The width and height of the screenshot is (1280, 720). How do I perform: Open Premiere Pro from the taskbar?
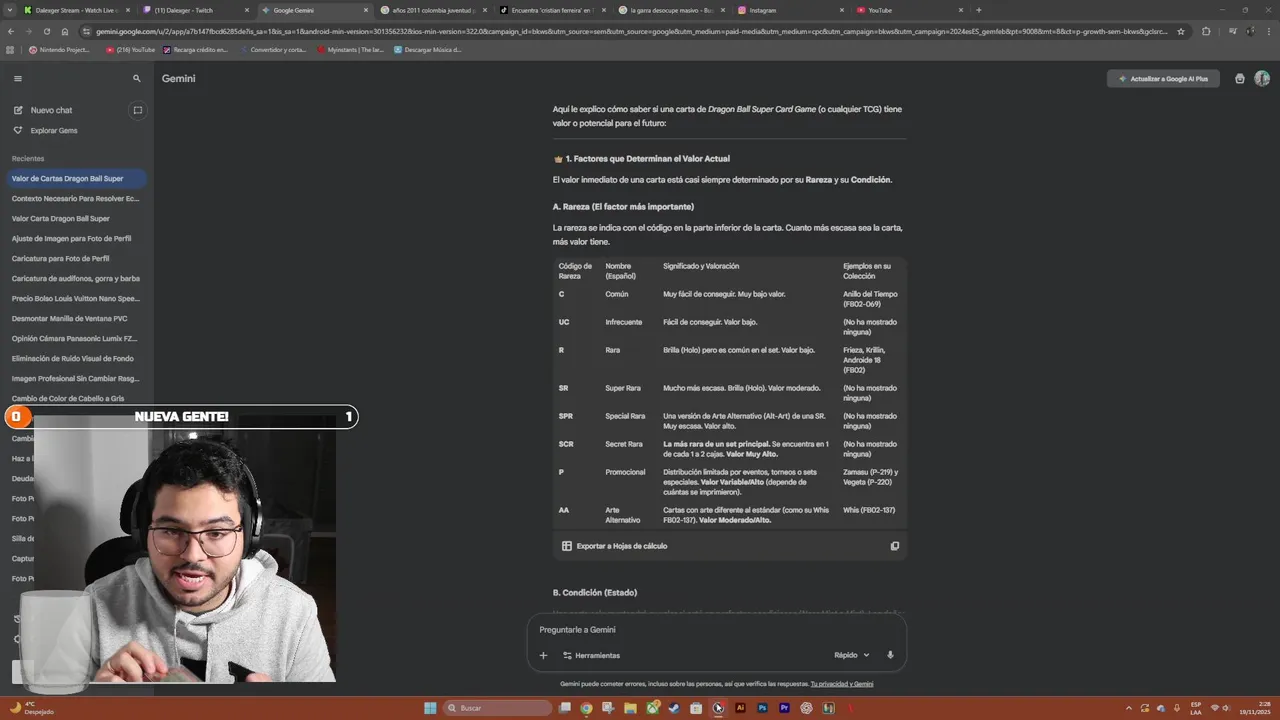(x=784, y=708)
